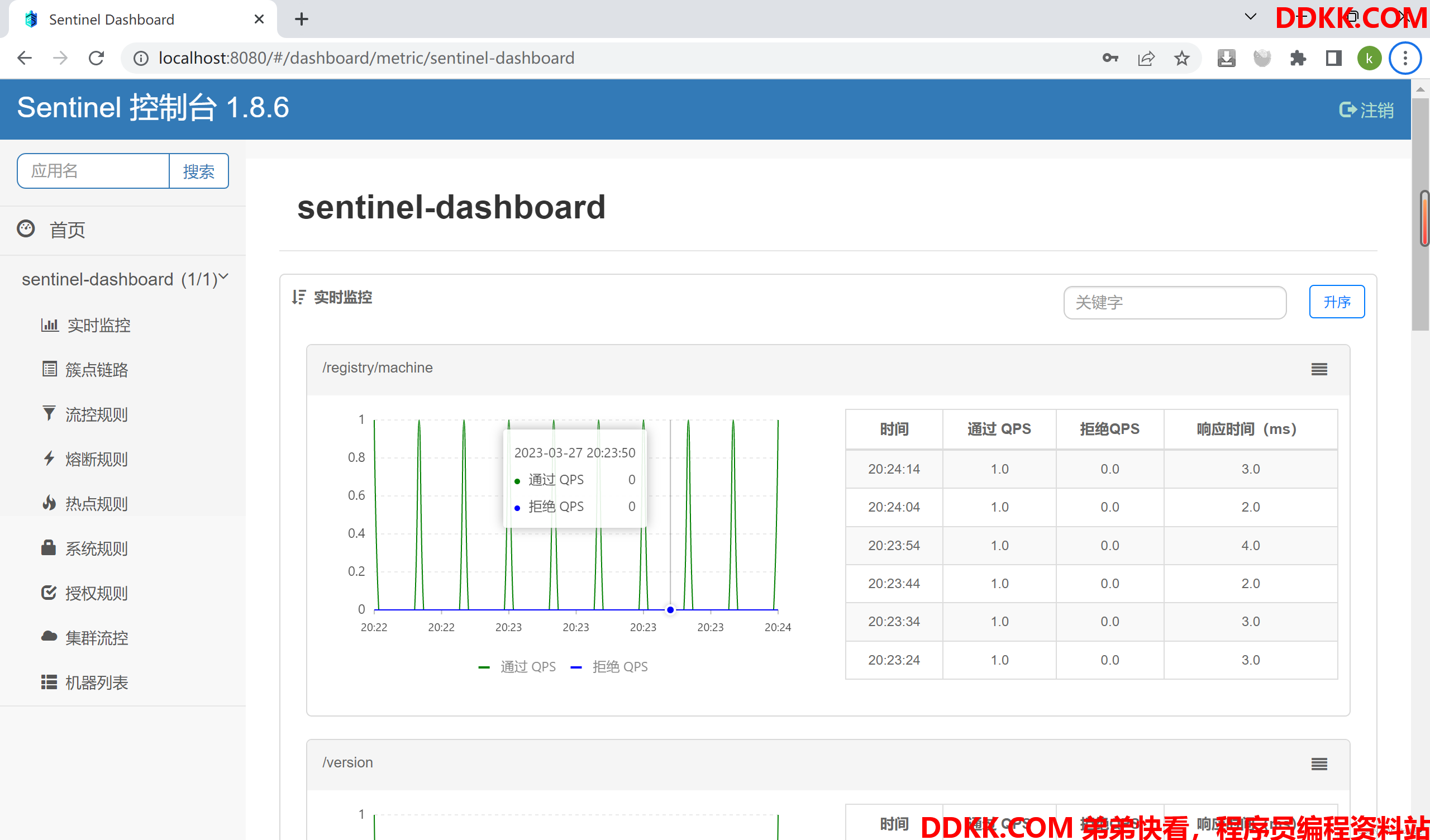The image size is (1430, 840).
Task: Click the sort icon next to 实时监控 heading
Action: click(299, 297)
